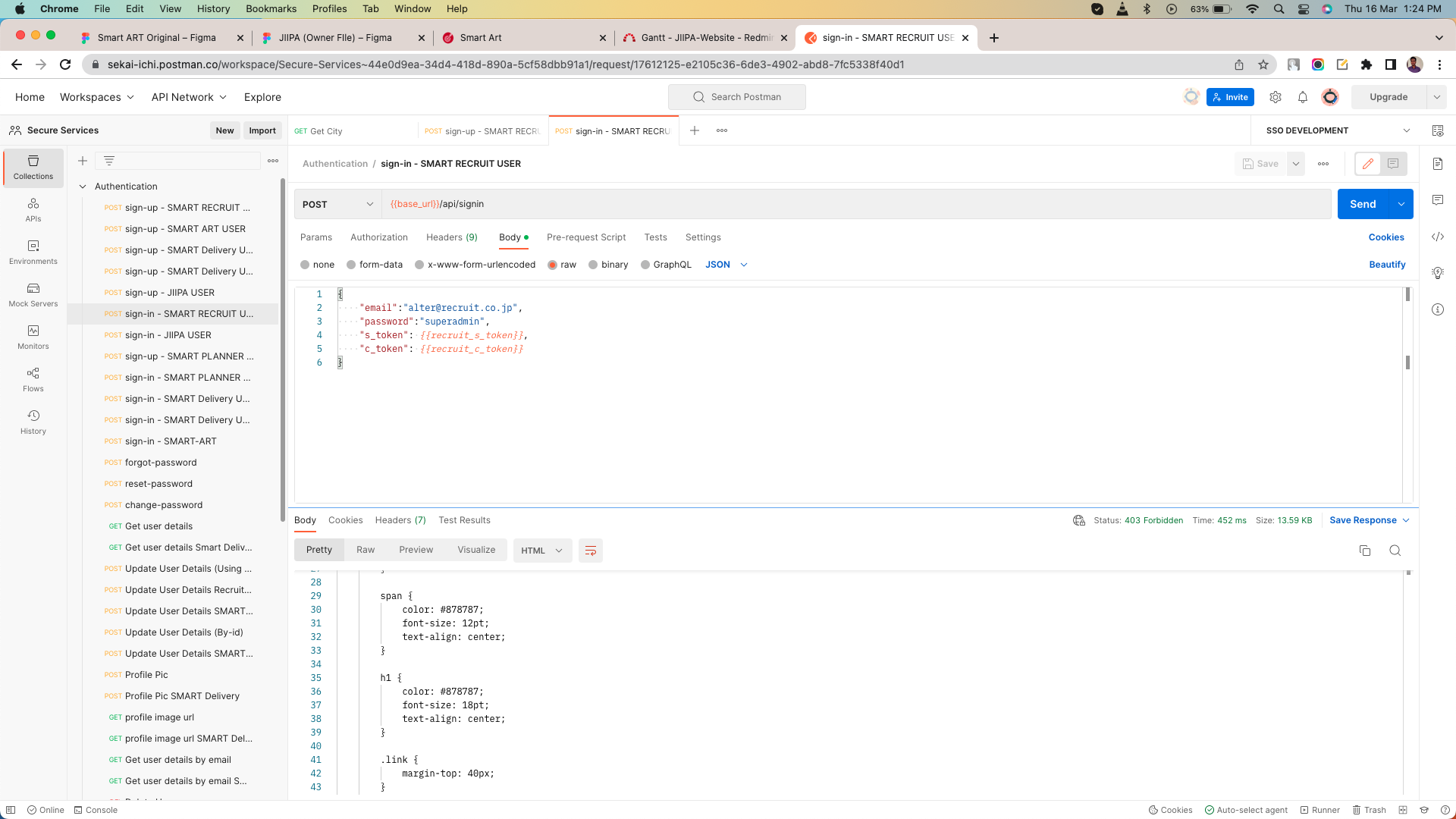
Task: Click the Beautify link
Action: click(x=1387, y=265)
